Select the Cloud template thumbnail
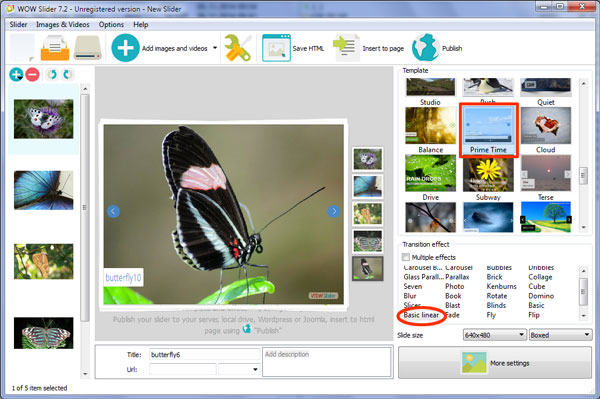The width and height of the screenshot is (600, 399). [x=546, y=130]
